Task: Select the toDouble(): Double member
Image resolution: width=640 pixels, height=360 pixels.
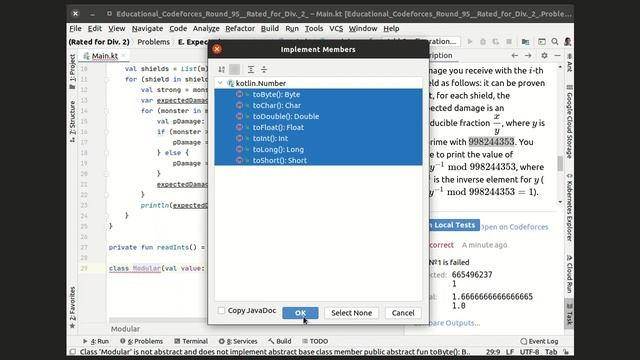Action: [x=318, y=116]
